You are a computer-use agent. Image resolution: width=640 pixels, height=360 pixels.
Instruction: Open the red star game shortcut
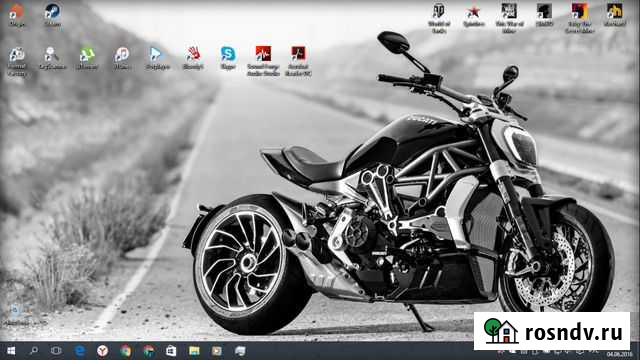tap(473, 16)
